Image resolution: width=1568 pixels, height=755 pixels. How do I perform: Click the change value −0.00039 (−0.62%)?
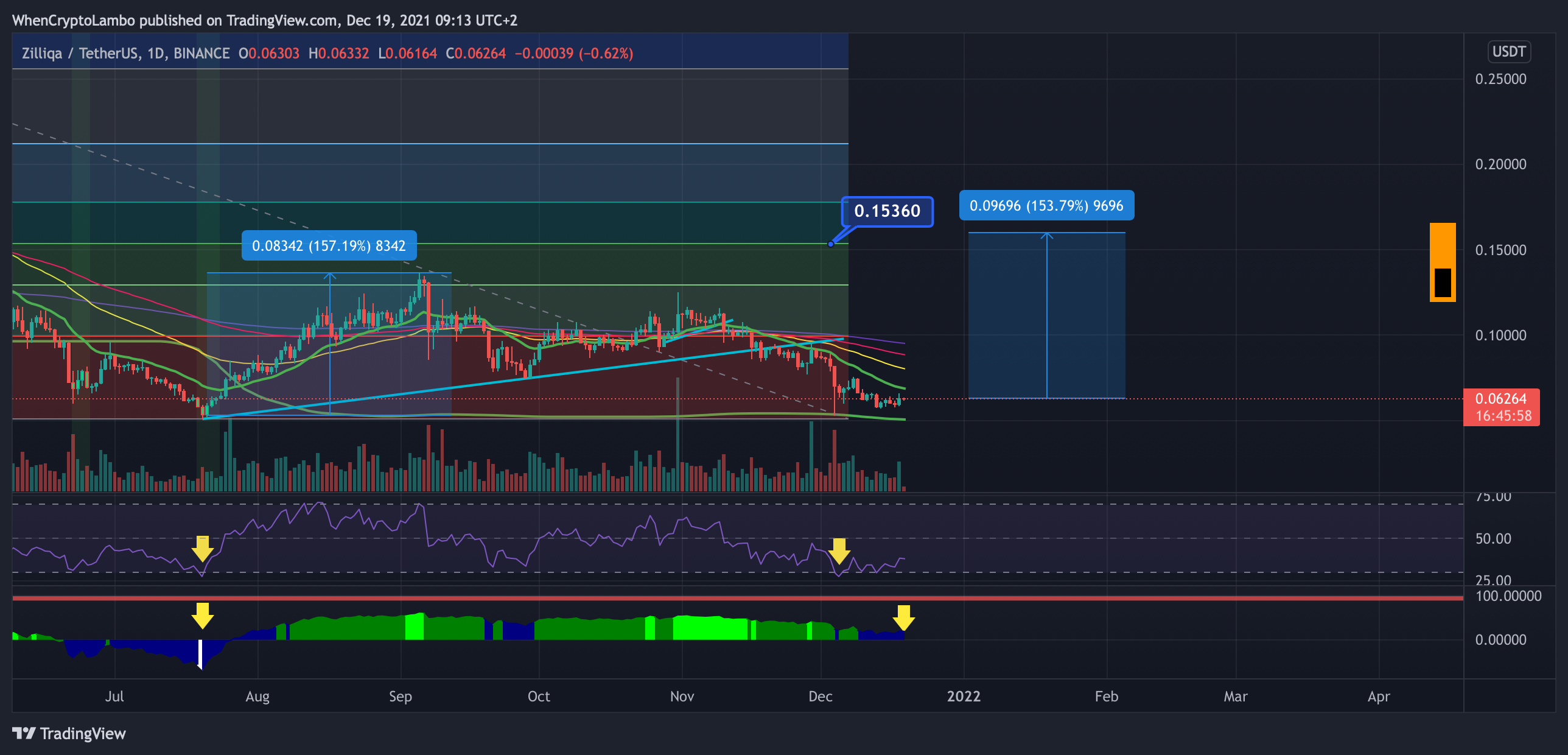coord(574,54)
